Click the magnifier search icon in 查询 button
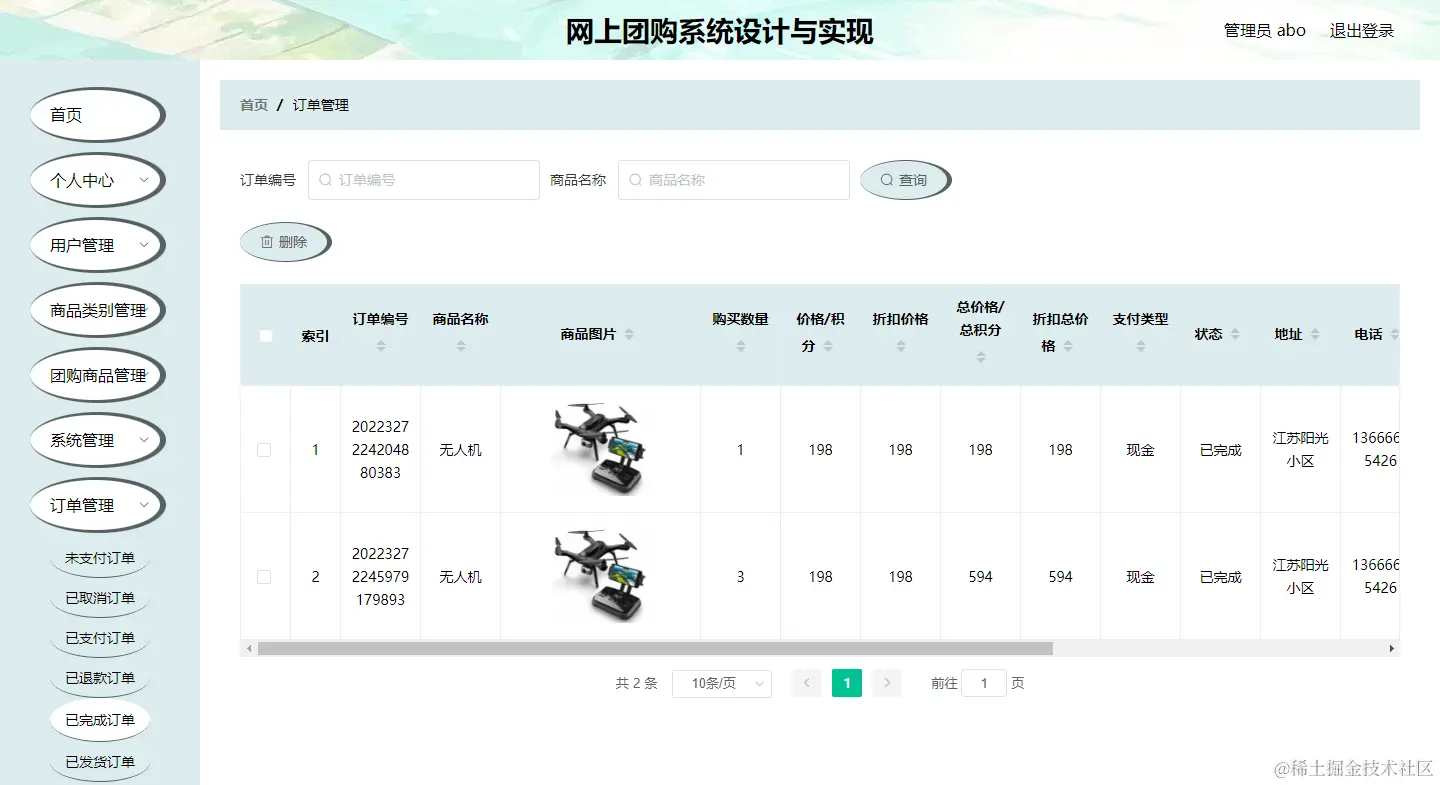The width and height of the screenshot is (1440, 785). coord(886,179)
